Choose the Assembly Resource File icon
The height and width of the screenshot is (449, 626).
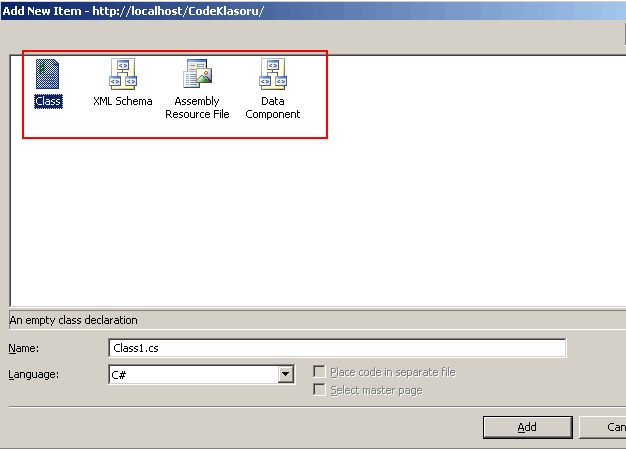point(197,75)
